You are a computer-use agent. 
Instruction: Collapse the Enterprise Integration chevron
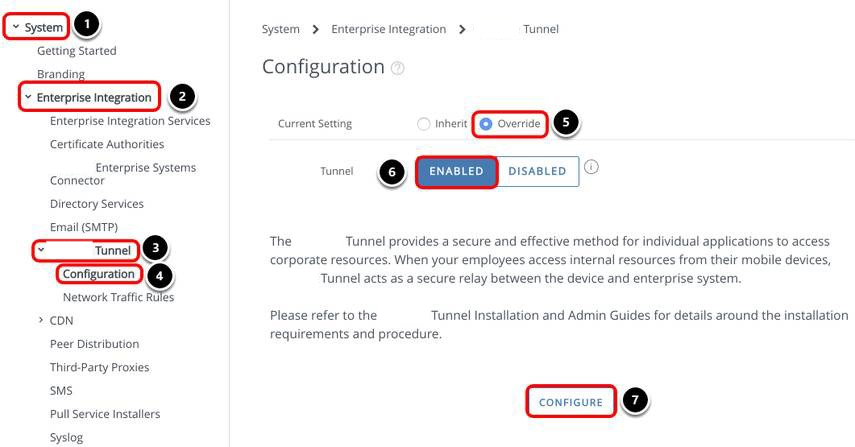(28, 97)
